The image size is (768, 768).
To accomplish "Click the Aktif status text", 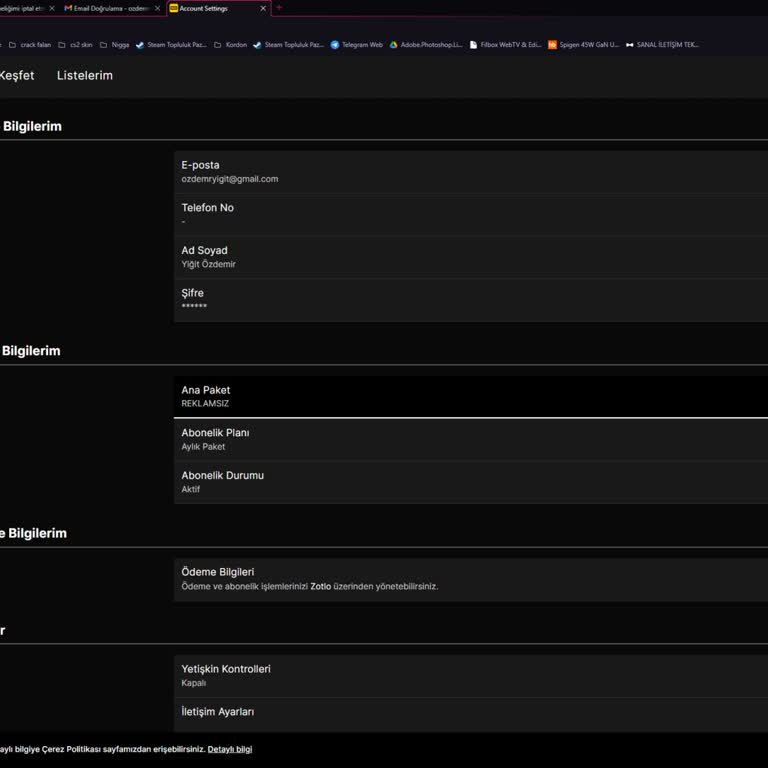I will (191, 489).
